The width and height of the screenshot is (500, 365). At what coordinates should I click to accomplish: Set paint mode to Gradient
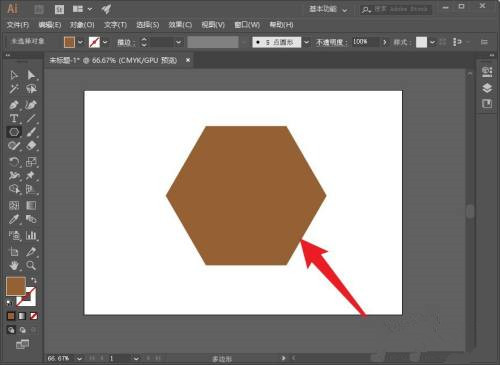coord(22,316)
